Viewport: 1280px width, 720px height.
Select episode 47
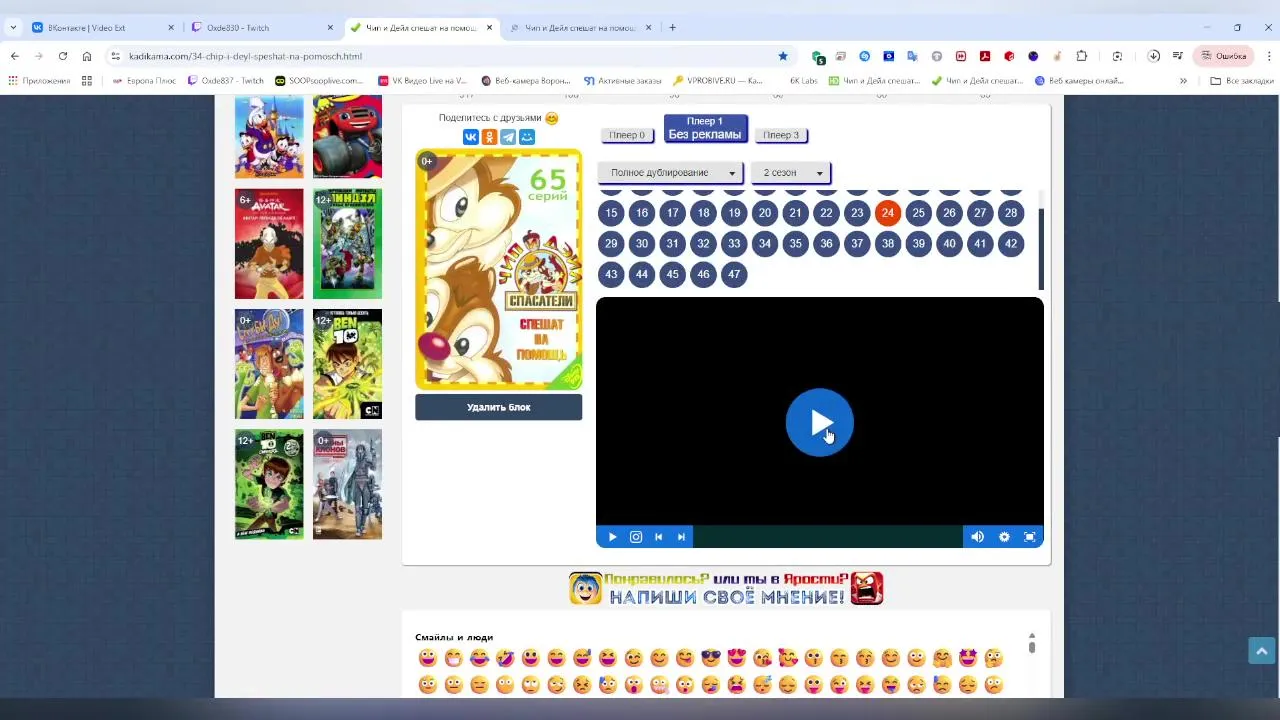tap(734, 275)
